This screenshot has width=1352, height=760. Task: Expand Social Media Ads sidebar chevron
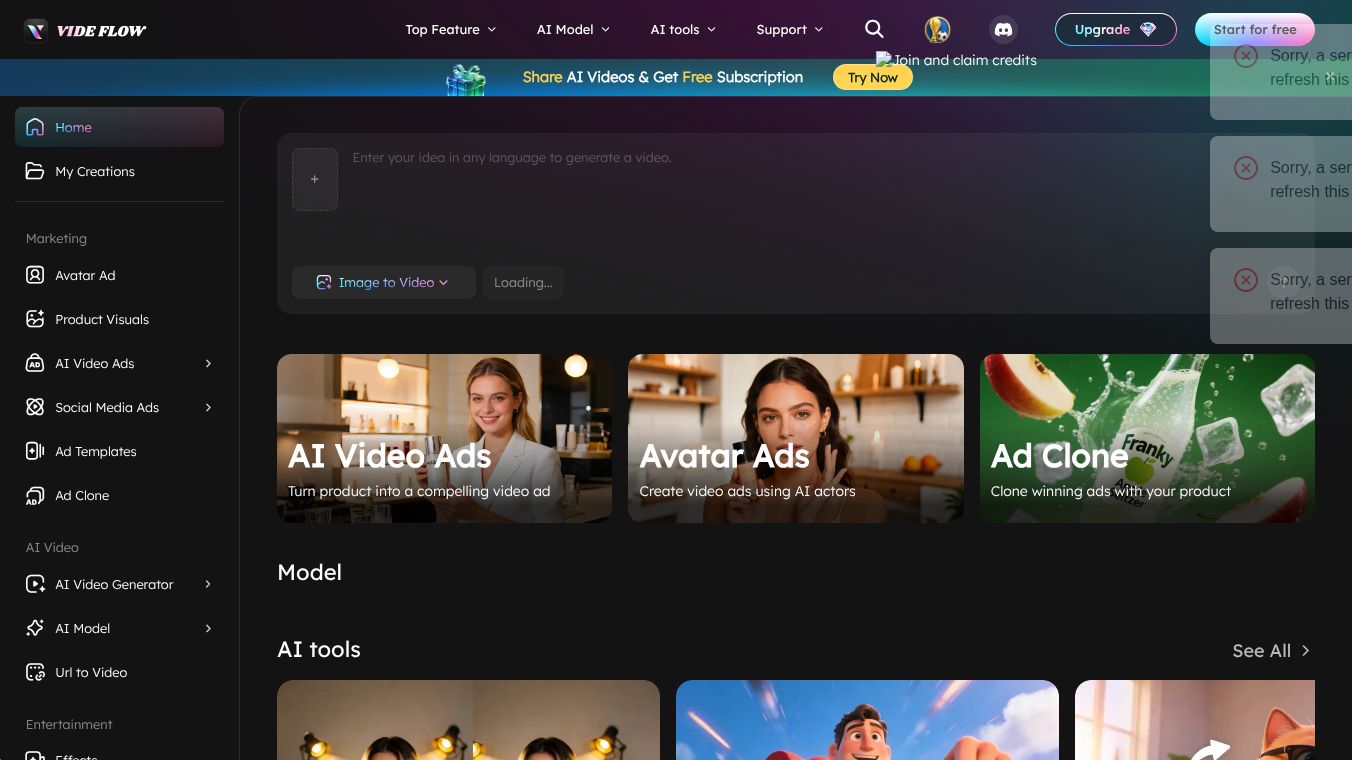208,407
